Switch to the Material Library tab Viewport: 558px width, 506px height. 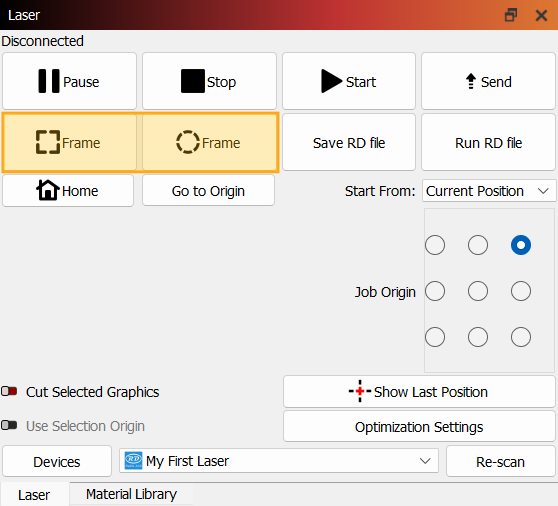point(131,494)
